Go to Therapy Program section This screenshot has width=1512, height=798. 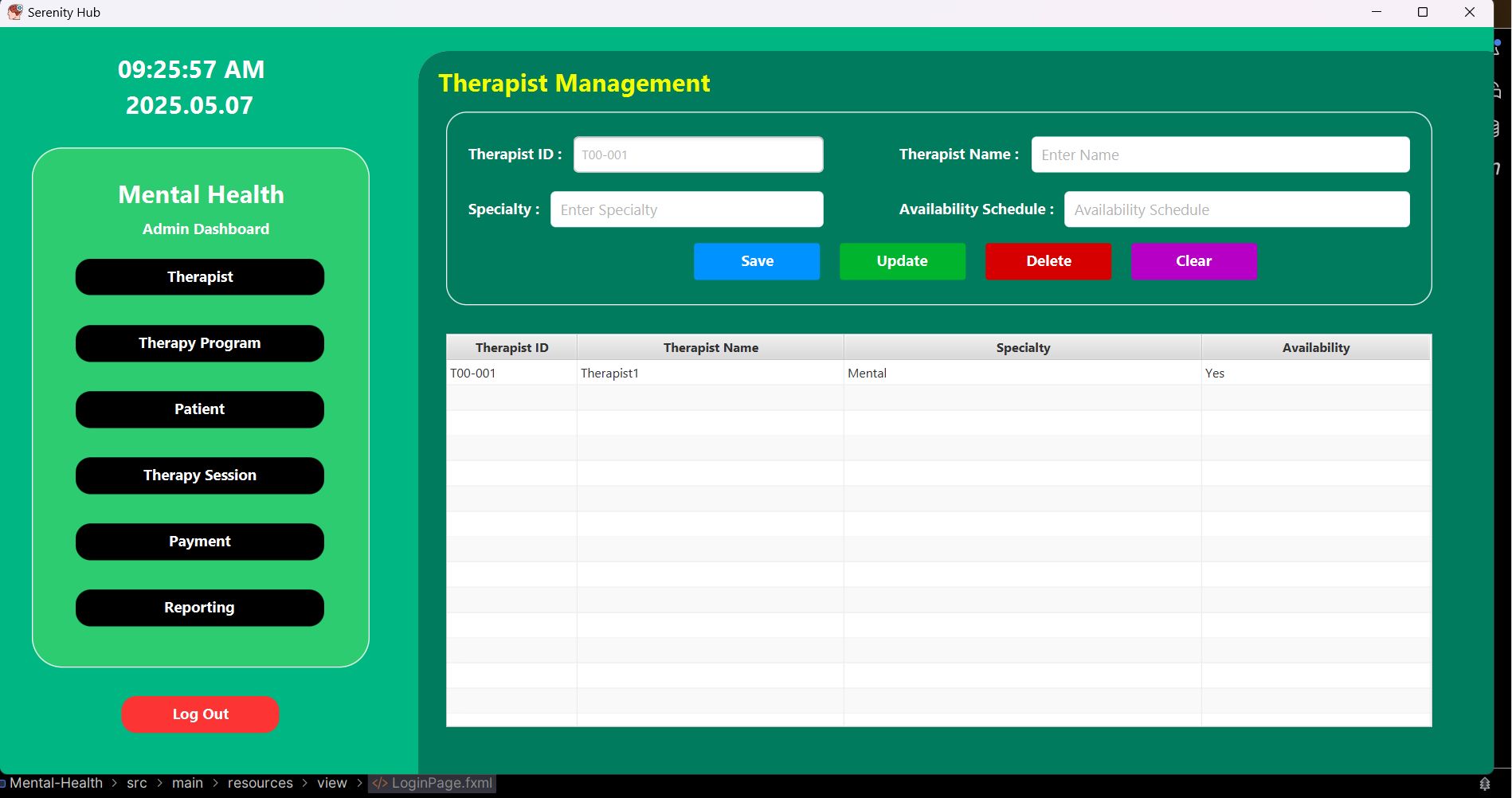pyautogui.click(x=200, y=343)
